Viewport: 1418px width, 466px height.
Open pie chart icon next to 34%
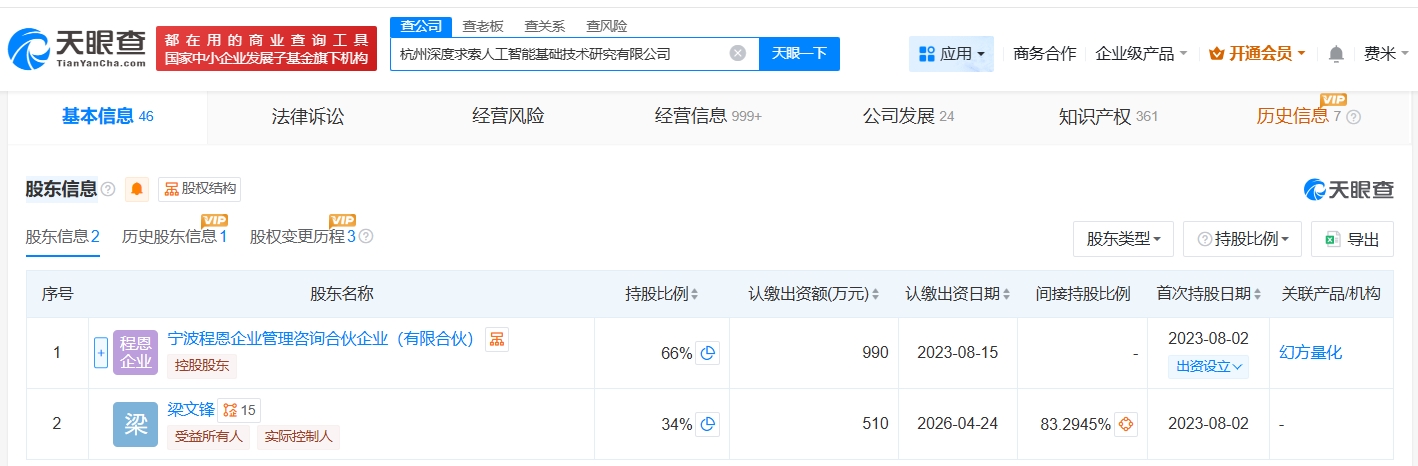(x=707, y=424)
